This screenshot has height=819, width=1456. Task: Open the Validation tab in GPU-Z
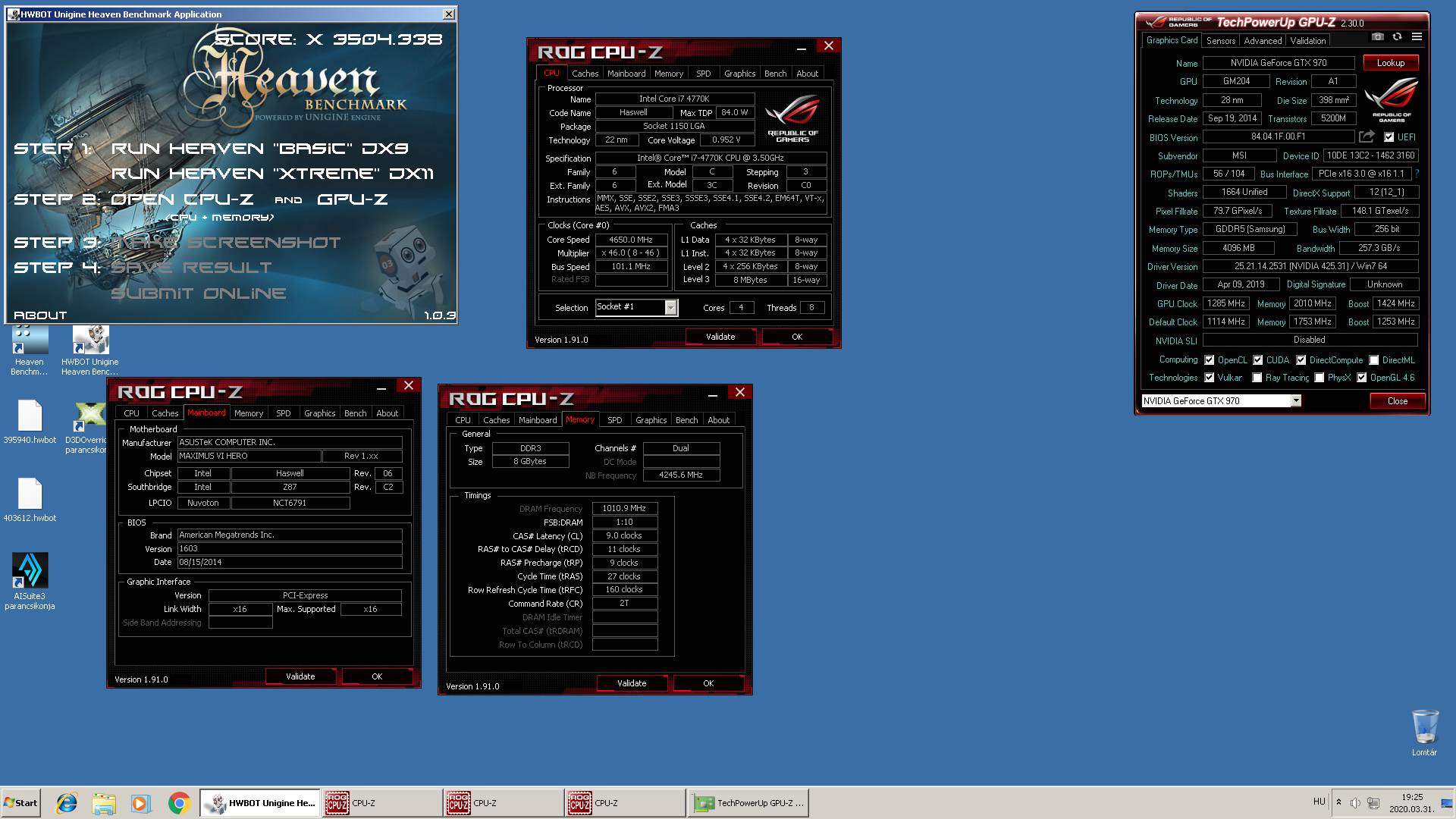pos(1308,41)
